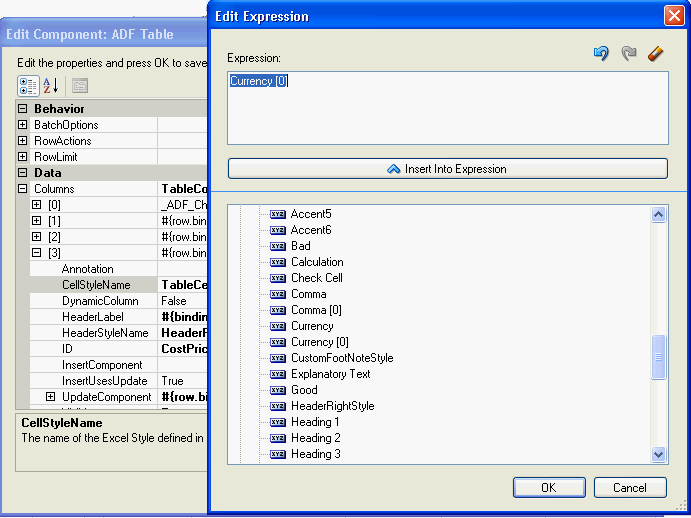Screen dimensions: 691x518
Task: Click the xyz icon beside Accent6
Action: tap(278, 230)
